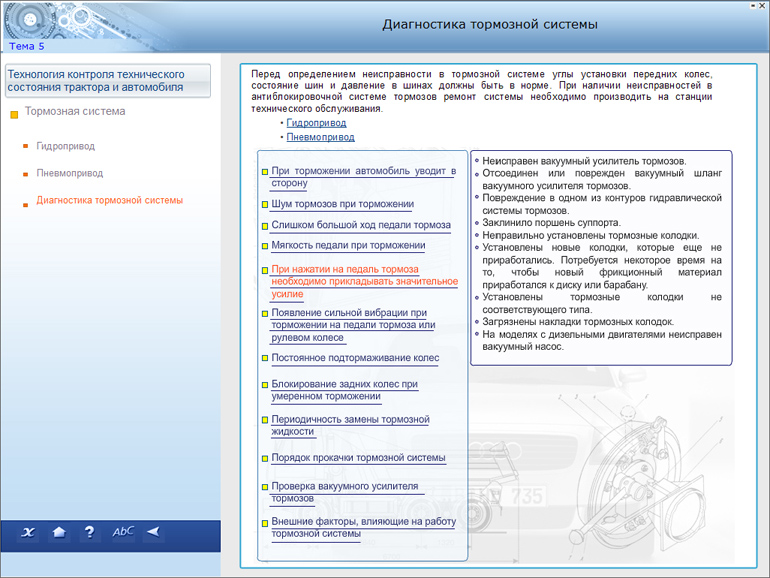Open Гидропривод in left sidebar
Screen dimensions: 770x578
click(x=66, y=146)
